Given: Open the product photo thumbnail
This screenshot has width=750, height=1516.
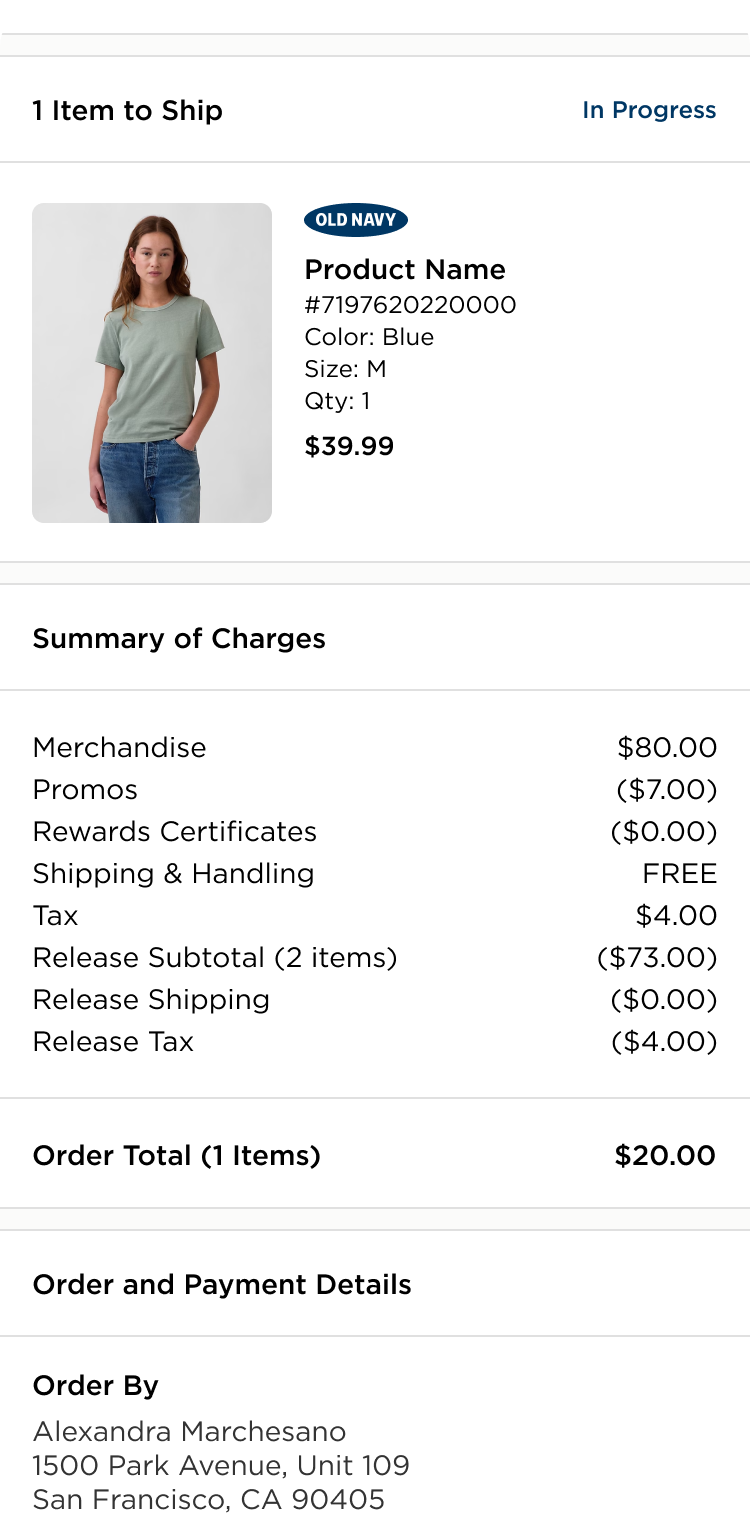Looking at the screenshot, I should pos(152,363).
